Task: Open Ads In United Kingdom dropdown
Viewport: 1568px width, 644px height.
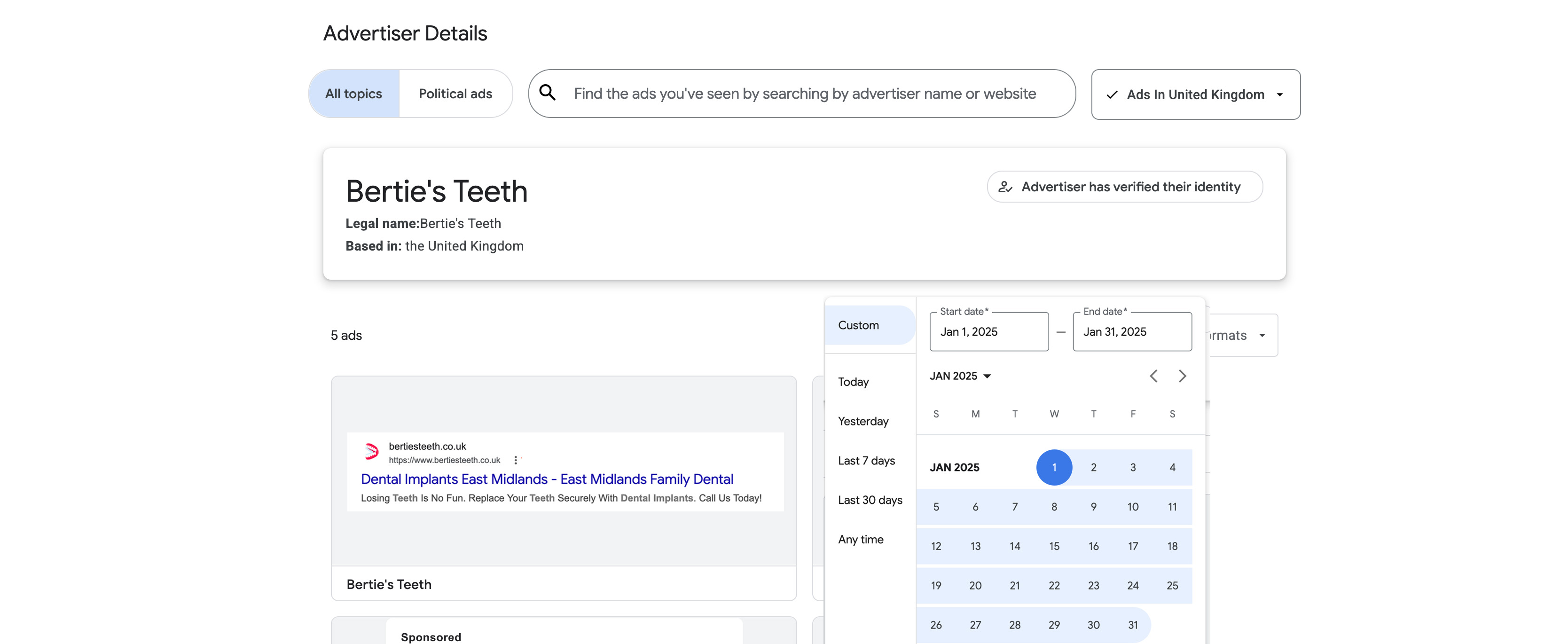Action: 1195,94
